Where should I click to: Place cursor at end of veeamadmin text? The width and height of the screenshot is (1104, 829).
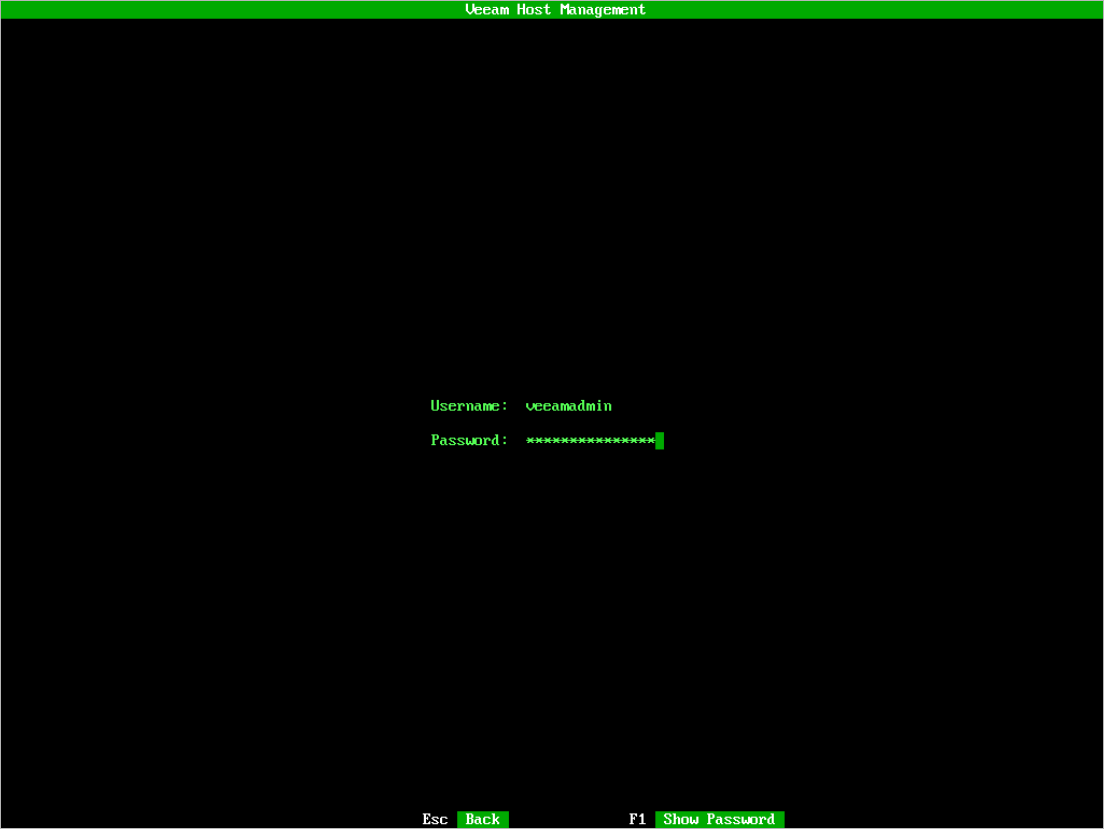(612, 406)
